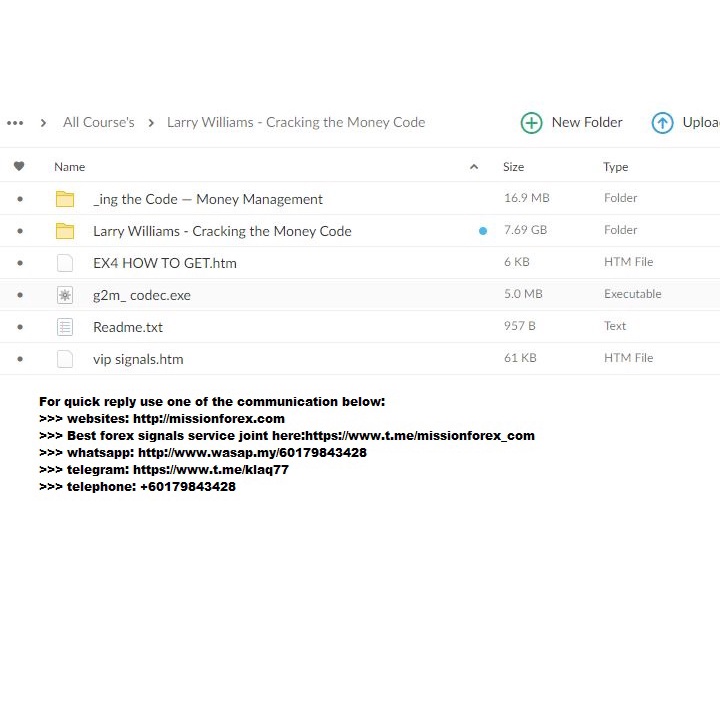Screen dimensions: 720x720
Task: Go to All Course's breadcrumb
Action: click(98, 123)
